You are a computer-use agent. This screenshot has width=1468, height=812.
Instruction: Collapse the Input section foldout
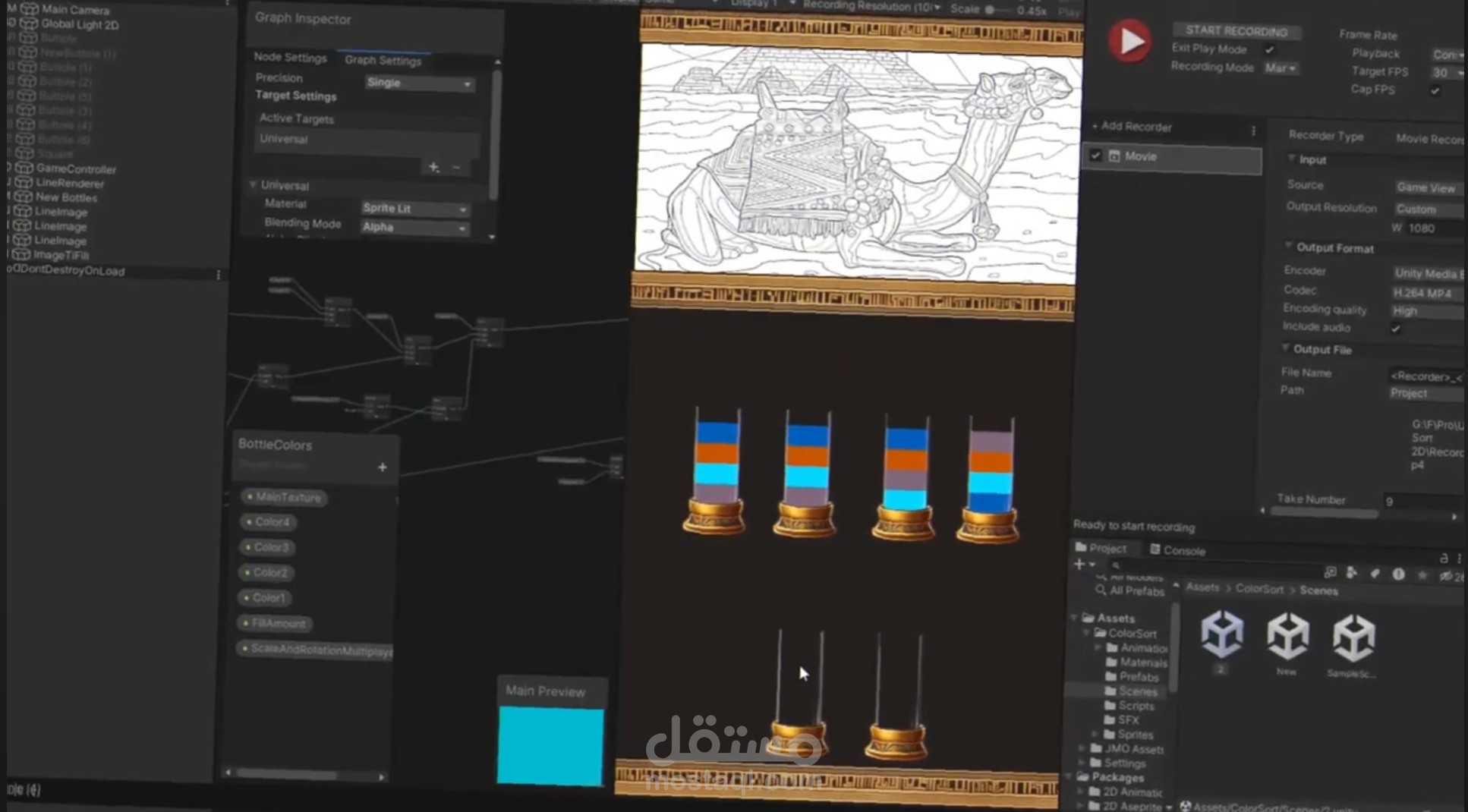1291,159
